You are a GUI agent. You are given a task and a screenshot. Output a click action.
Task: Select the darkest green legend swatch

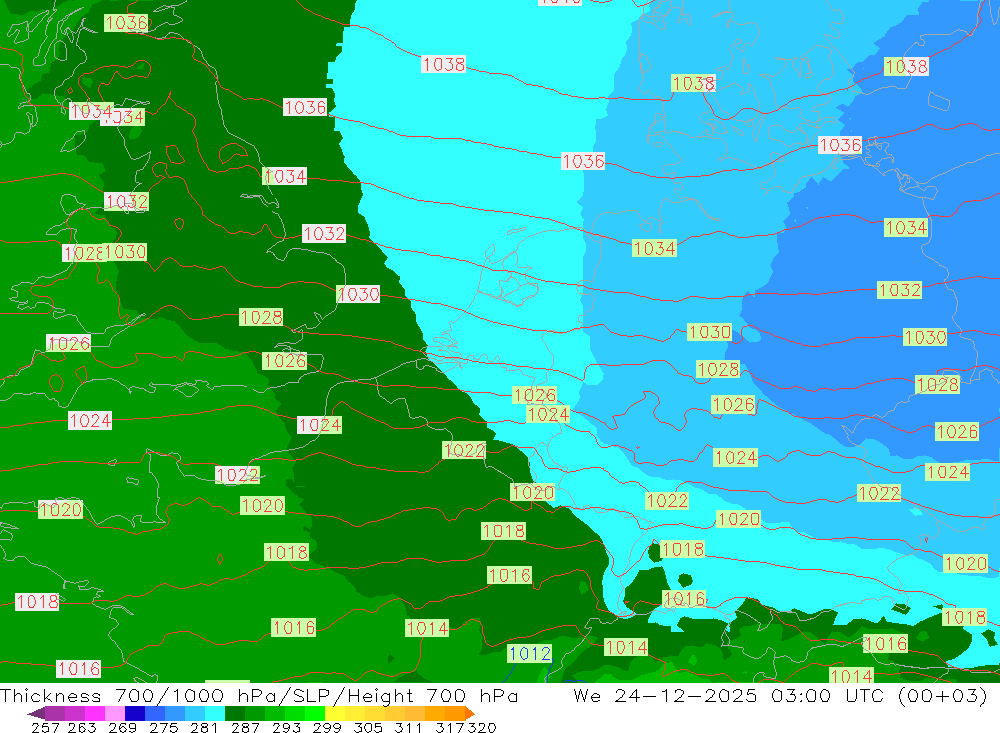(x=235, y=713)
